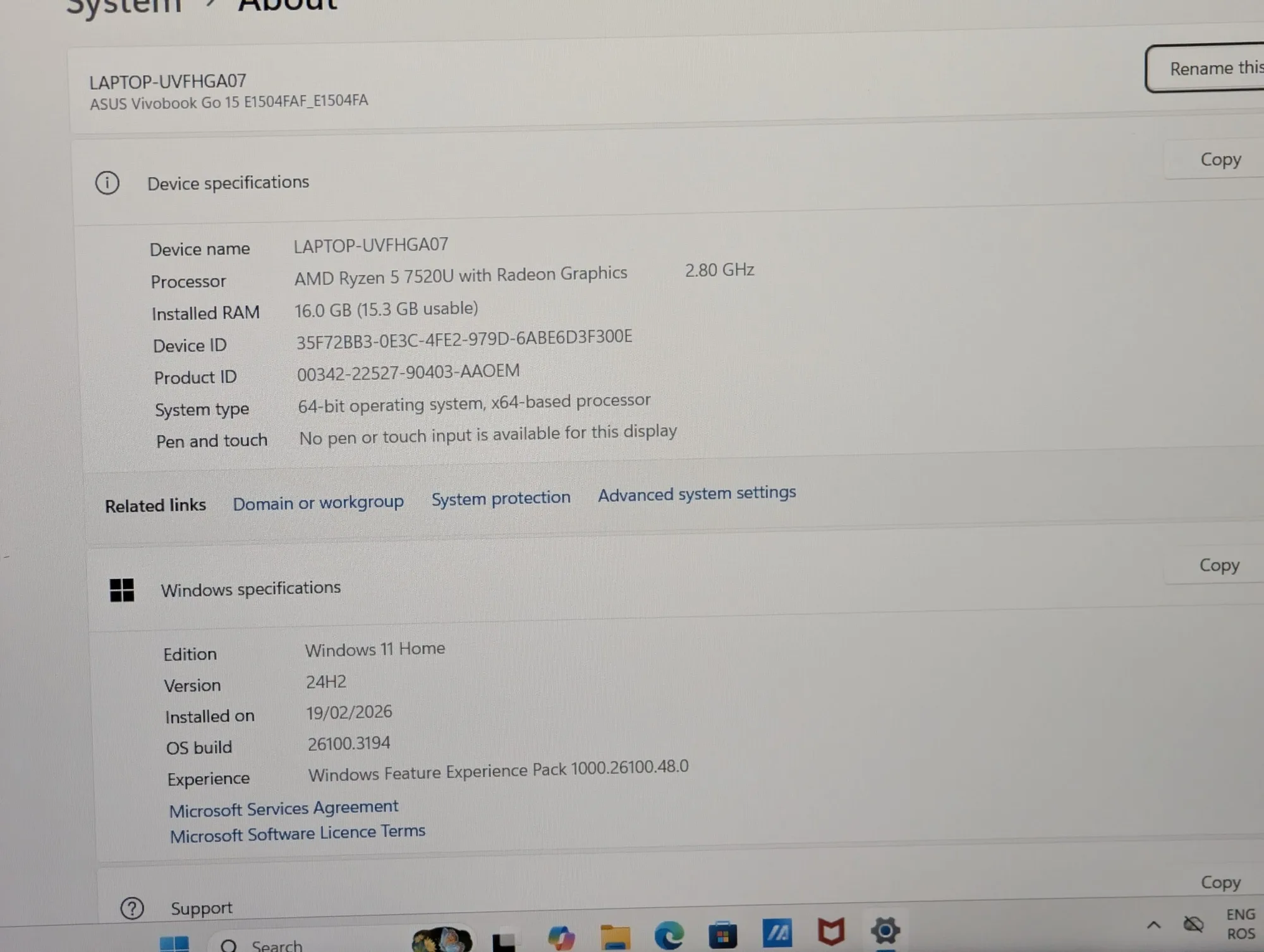Show hidden system tray icons
Viewport: 1264px width, 952px height.
pyautogui.click(x=1153, y=925)
